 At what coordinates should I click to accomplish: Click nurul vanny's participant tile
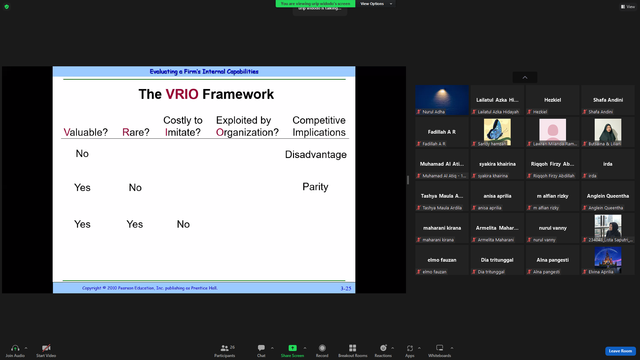point(552,228)
